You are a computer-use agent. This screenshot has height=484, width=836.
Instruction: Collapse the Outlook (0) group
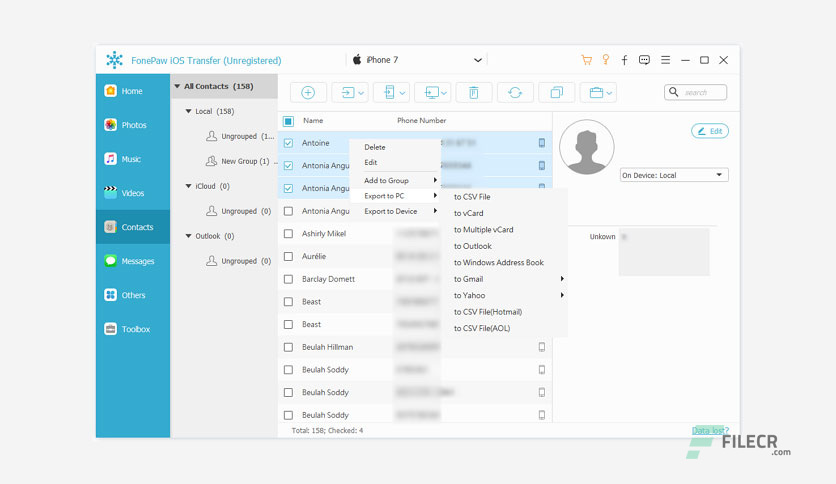pyautogui.click(x=188, y=236)
